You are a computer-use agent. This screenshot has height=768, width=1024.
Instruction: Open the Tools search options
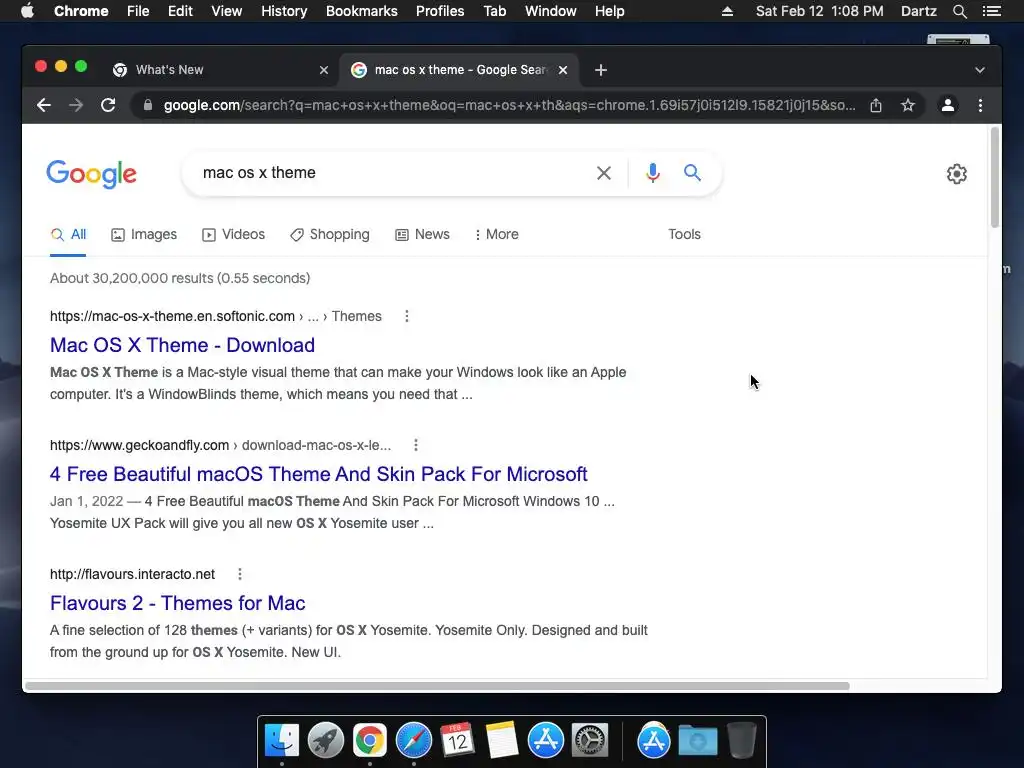684,234
